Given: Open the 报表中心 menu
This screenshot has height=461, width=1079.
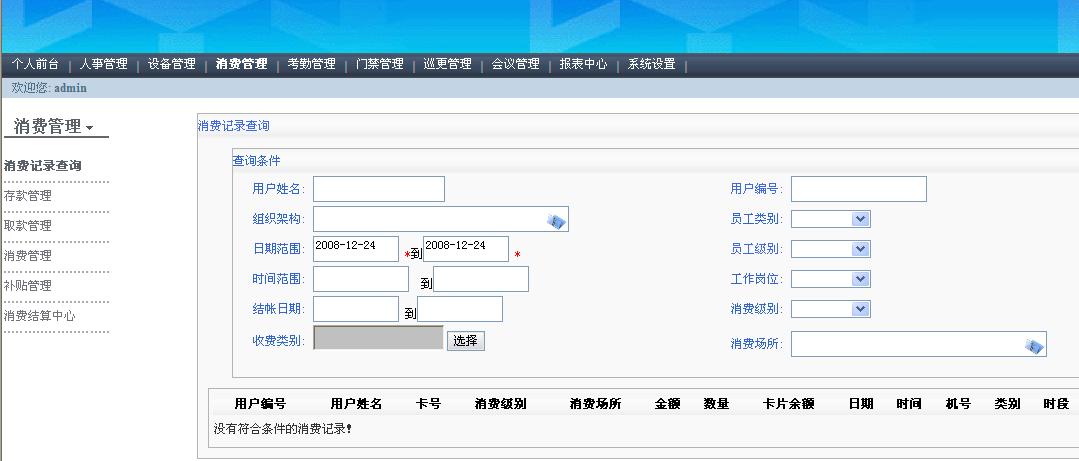Looking at the screenshot, I should click(x=584, y=65).
